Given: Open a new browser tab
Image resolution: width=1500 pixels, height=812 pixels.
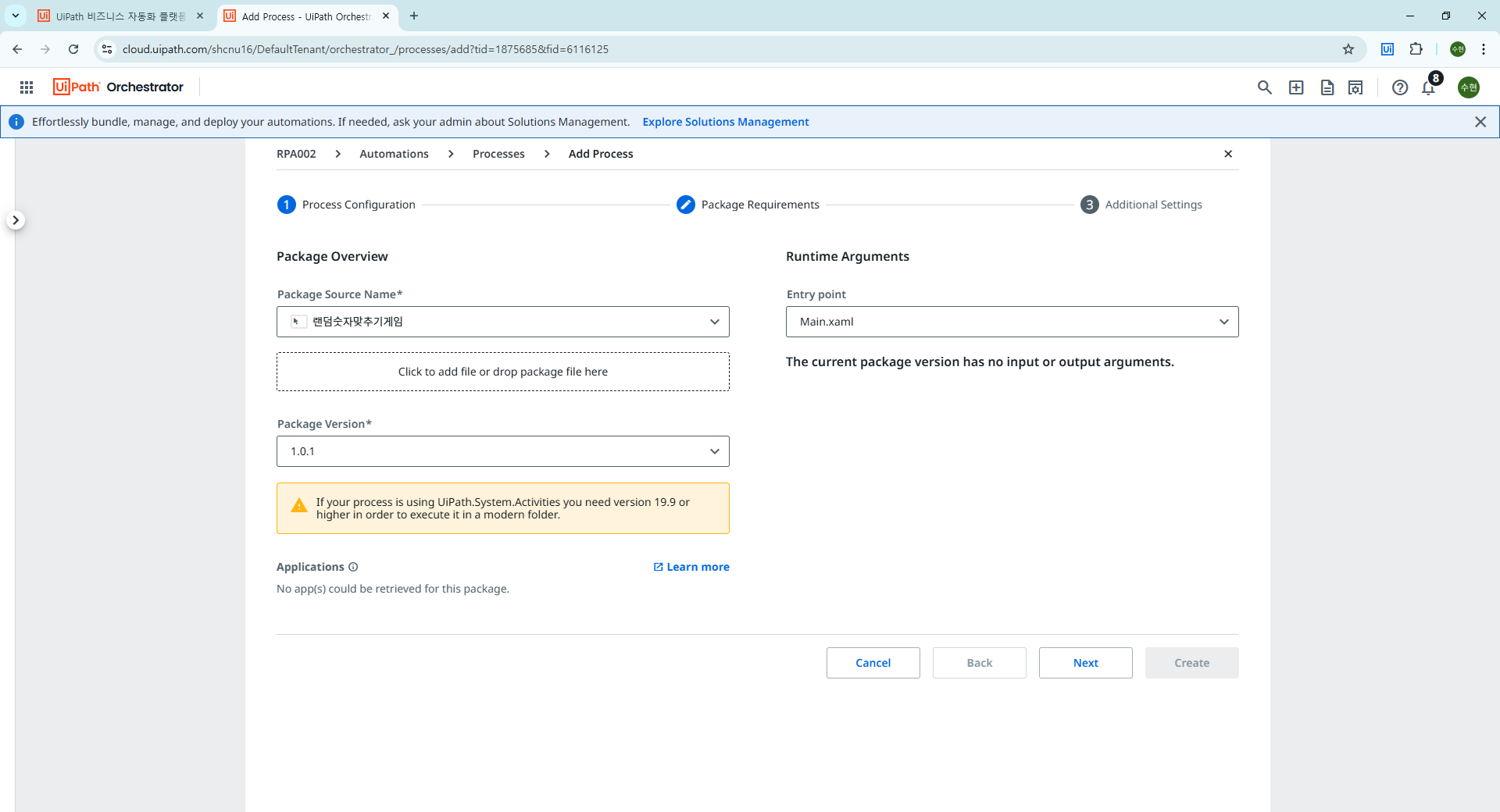Looking at the screenshot, I should 414,16.
